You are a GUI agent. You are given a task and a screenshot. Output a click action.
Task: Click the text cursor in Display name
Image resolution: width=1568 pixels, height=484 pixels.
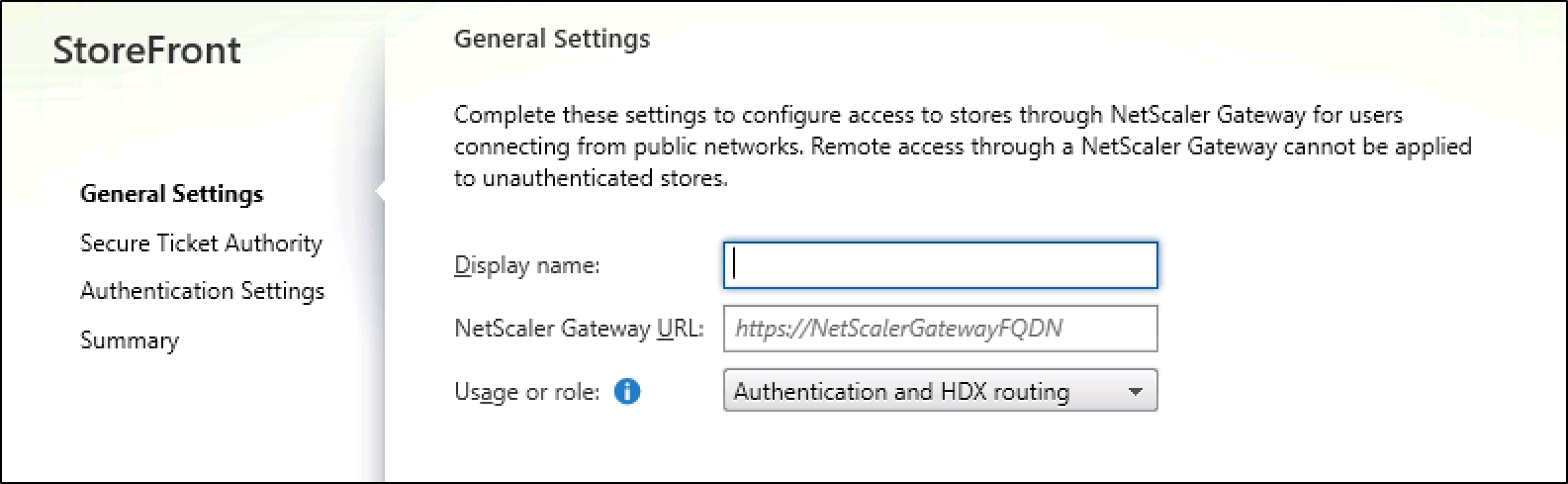(x=734, y=265)
